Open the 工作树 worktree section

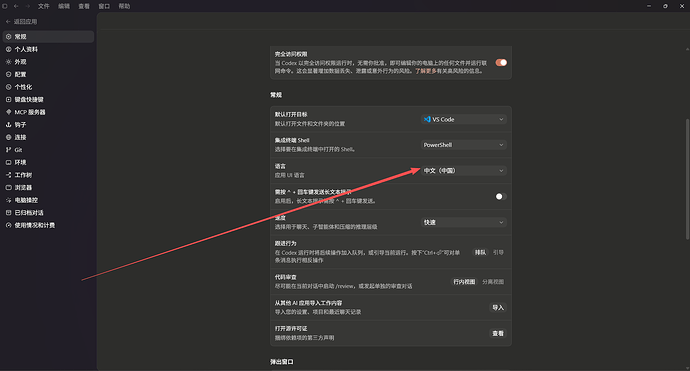tap(48, 175)
